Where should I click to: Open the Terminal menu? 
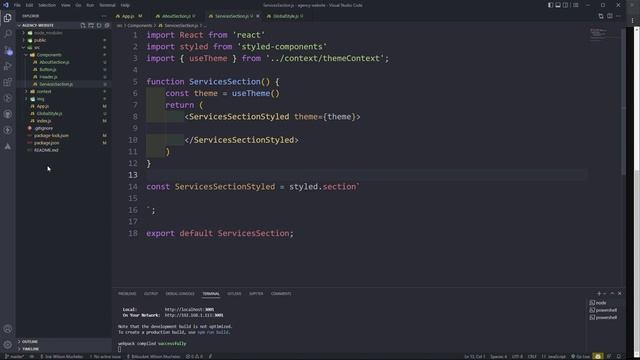[x=107, y=5]
